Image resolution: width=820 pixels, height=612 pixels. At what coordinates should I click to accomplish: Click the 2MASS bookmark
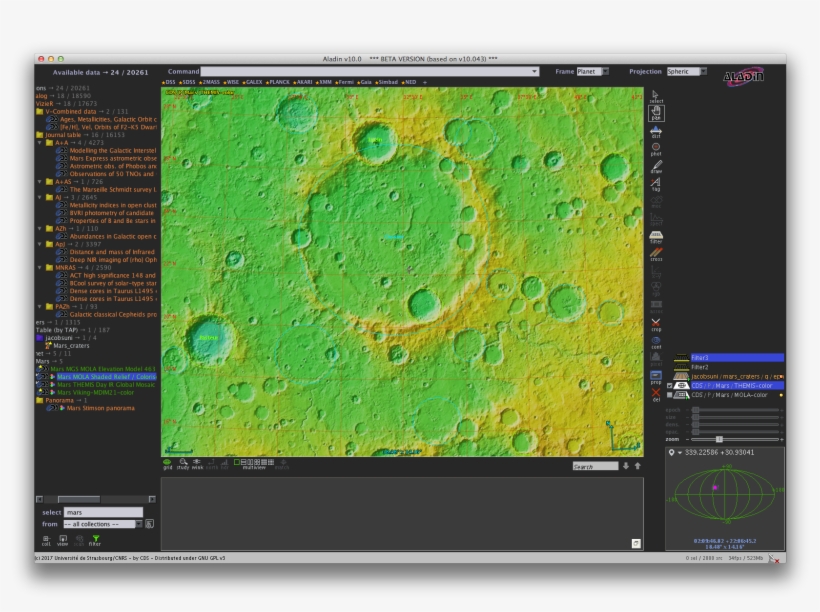(211, 82)
